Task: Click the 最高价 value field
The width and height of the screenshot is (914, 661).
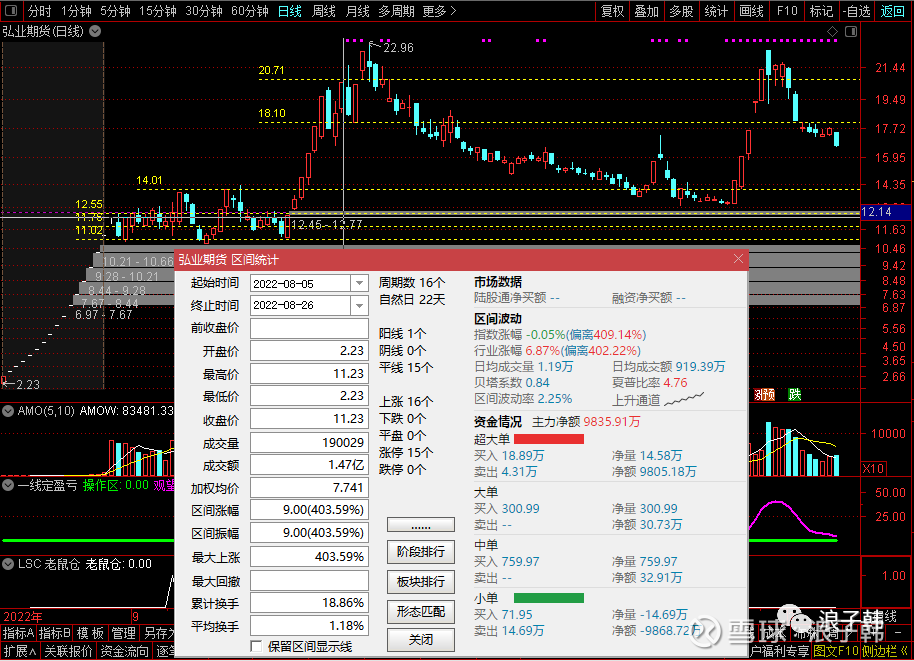Action: [310, 374]
